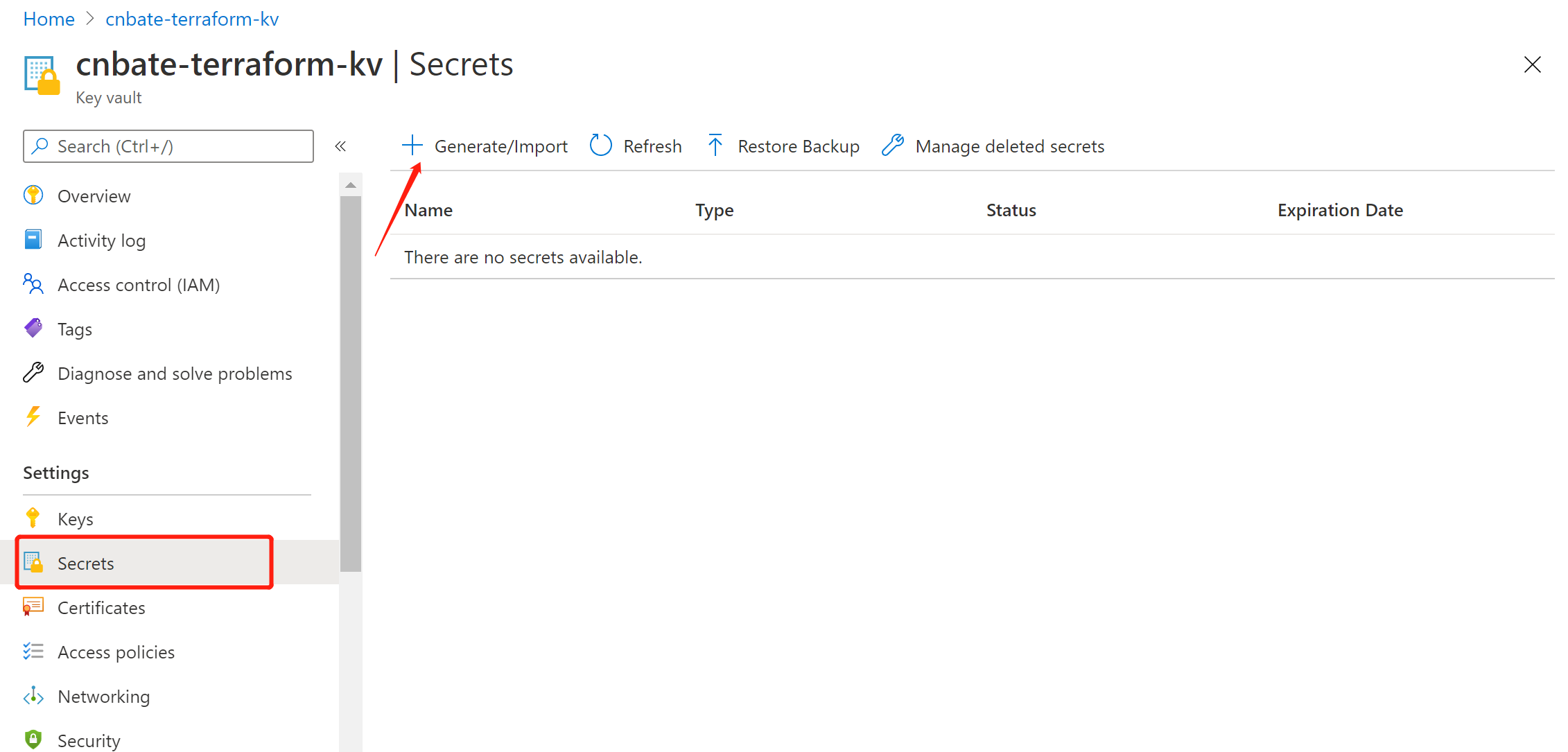The image size is (1568, 752).
Task: Click the Events lightning bolt icon
Action: (x=33, y=417)
